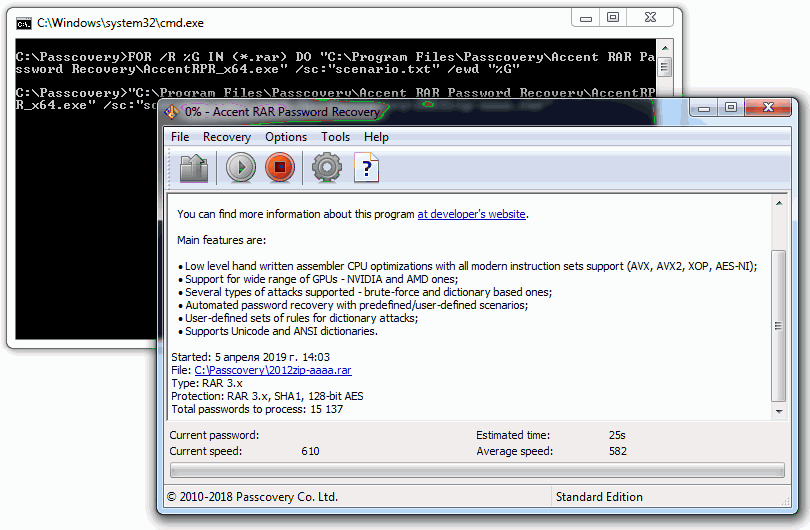The height and width of the screenshot is (530, 810).
Task: Click the cmd.exe window scroll up arrow
Action: pyautogui.click(x=665, y=48)
